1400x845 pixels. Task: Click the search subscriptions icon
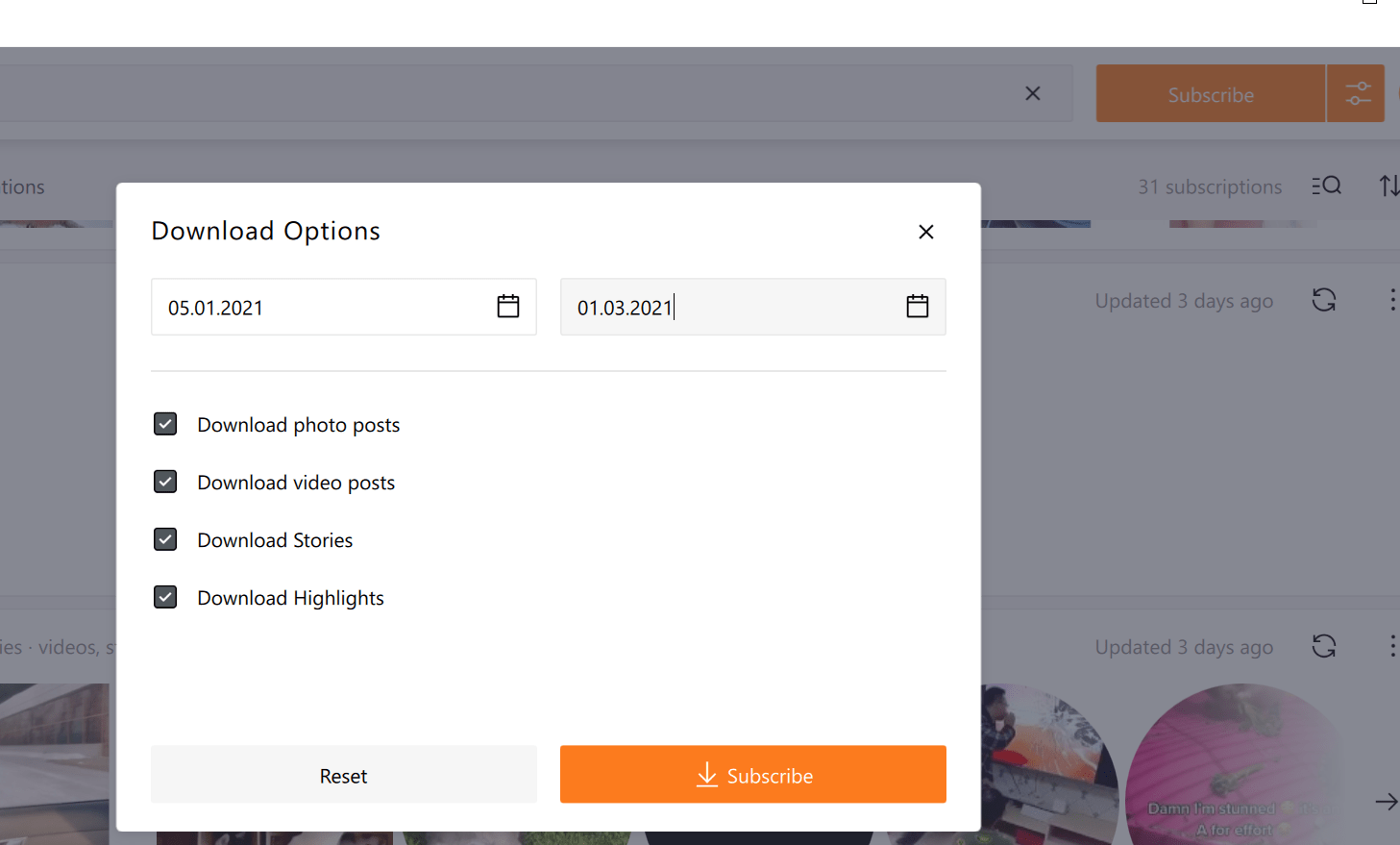click(1327, 186)
